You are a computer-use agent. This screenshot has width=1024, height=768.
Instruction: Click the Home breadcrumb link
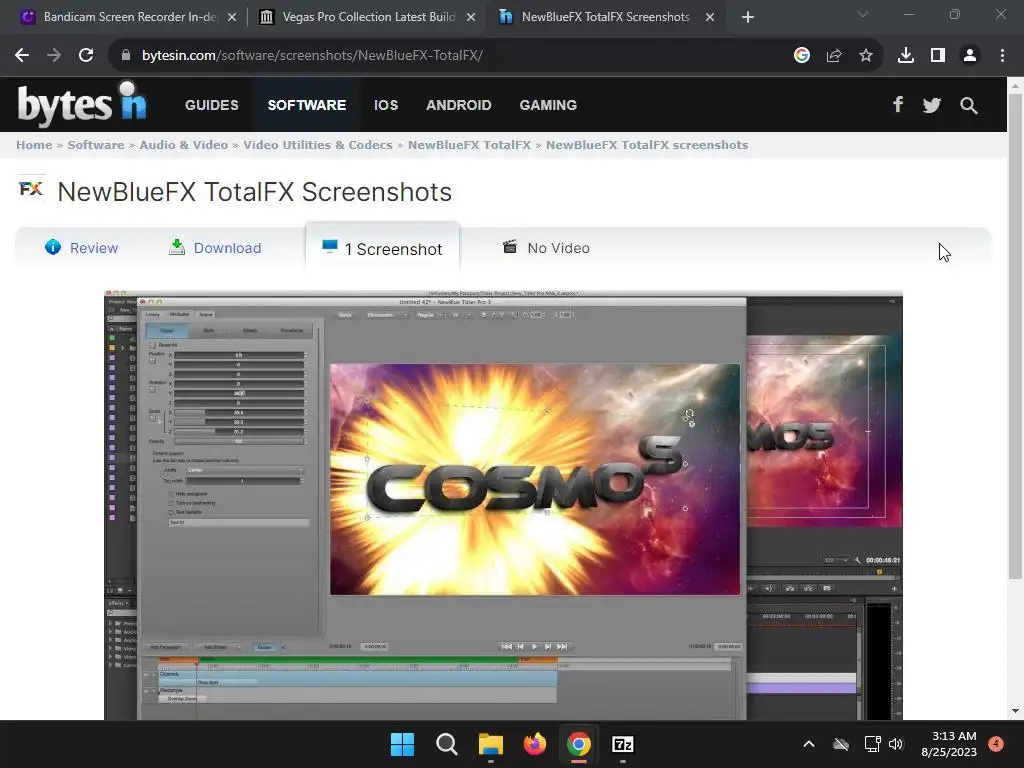(34, 145)
